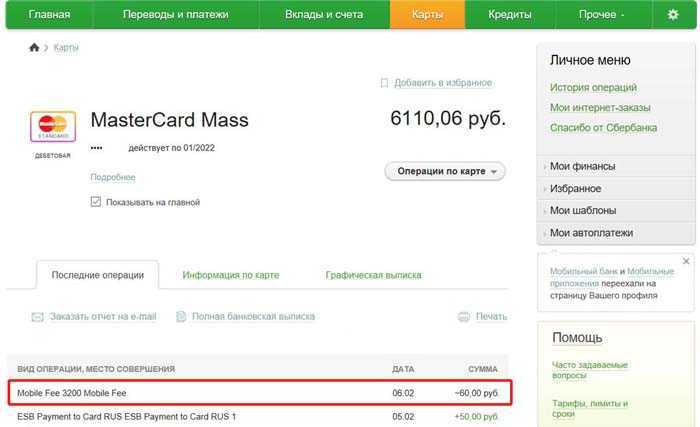Image resolution: width=700 pixels, height=427 pixels.
Task: Click the date 05.02 cell
Action: (403, 417)
